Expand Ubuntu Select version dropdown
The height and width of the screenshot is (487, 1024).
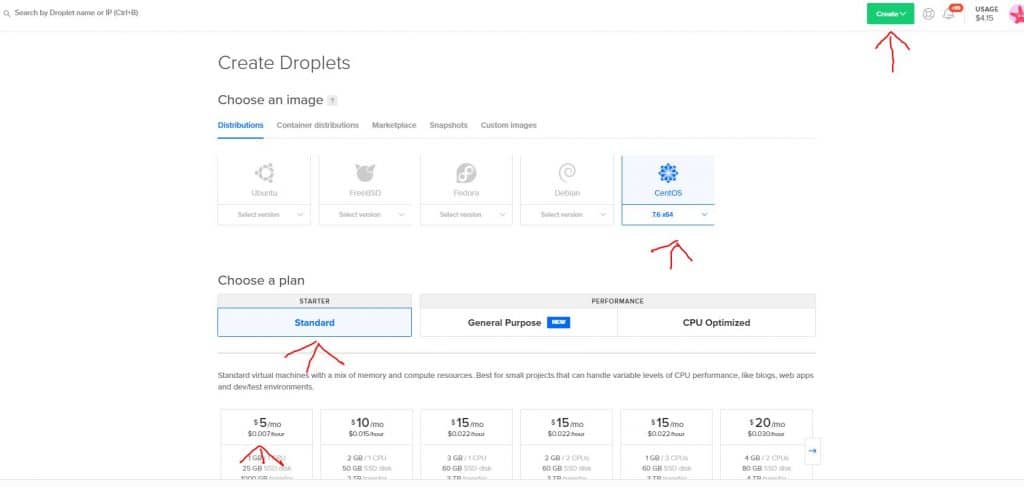click(x=264, y=215)
